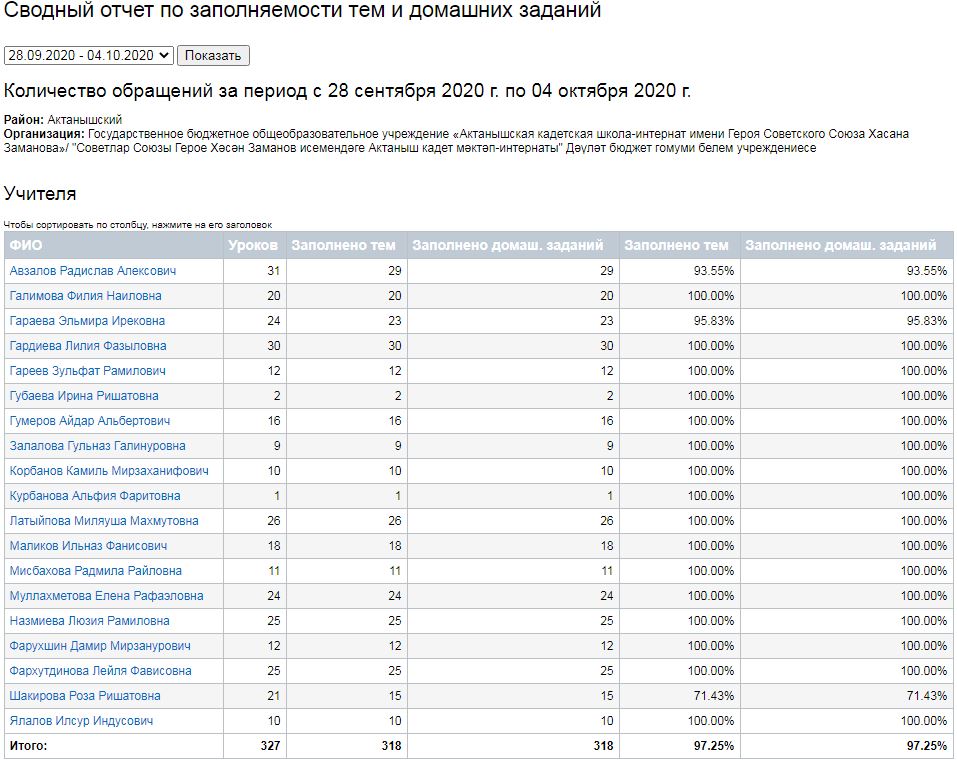Sort table by Уроков column header

point(253,245)
